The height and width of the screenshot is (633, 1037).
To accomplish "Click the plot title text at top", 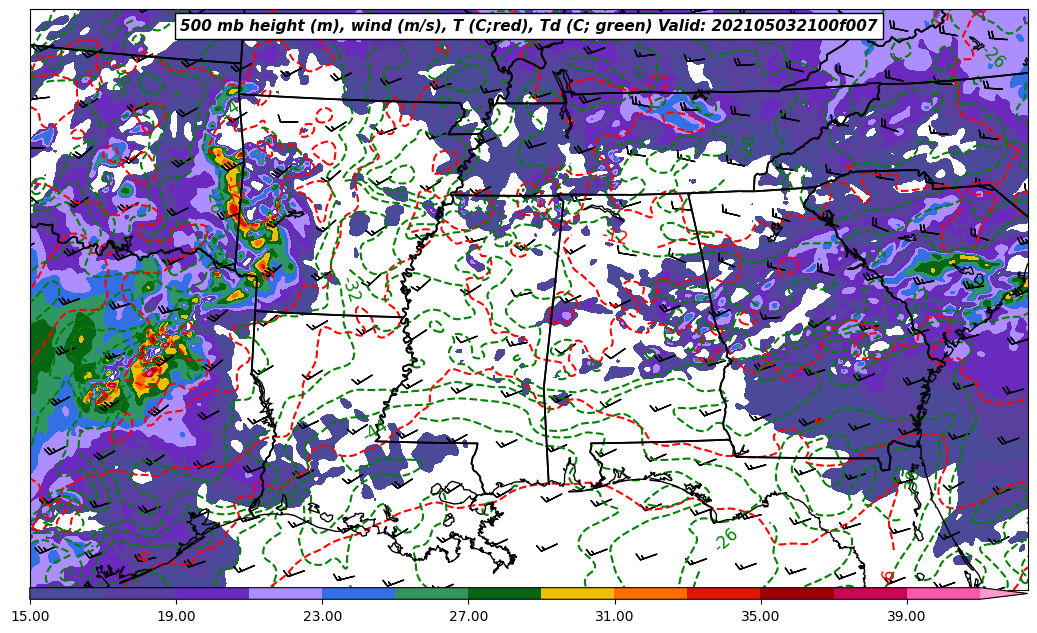I will click(528, 26).
